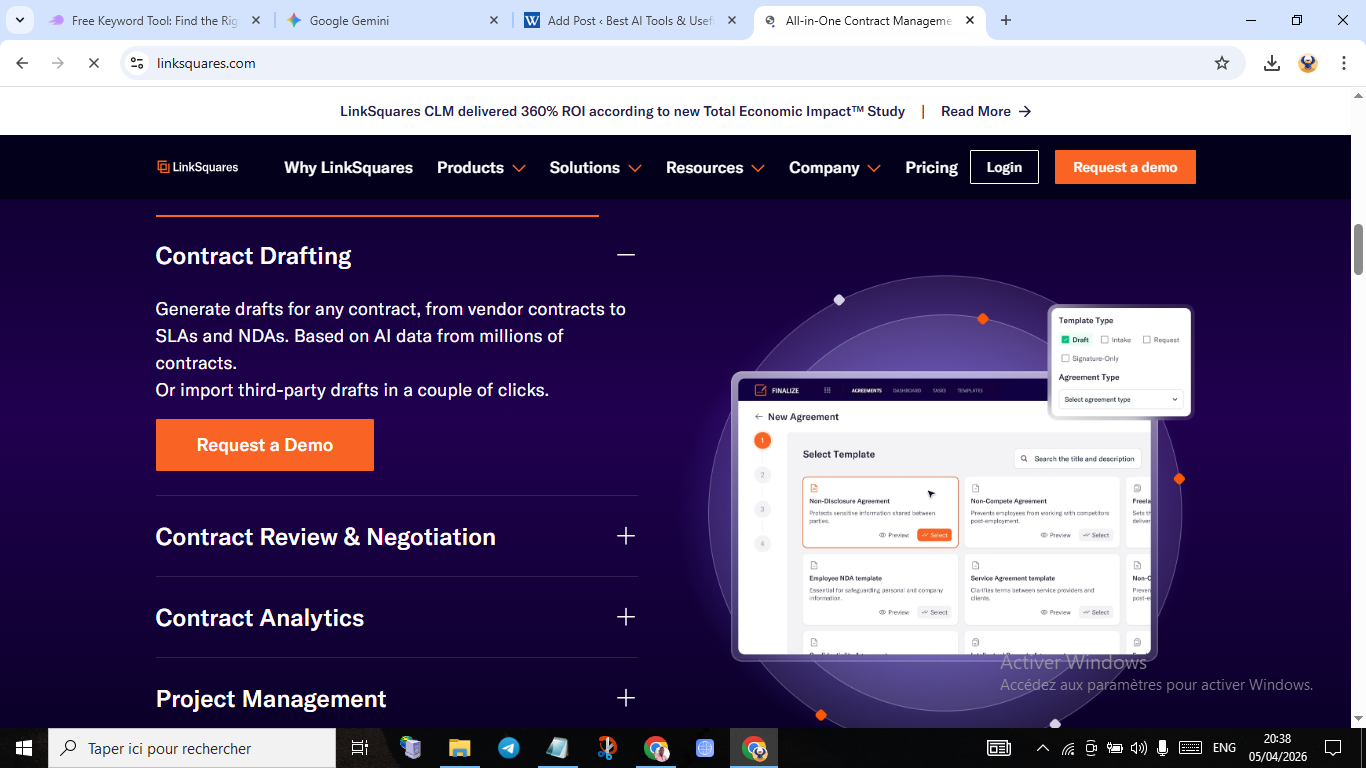Close the Add Post tab

pyautogui.click(x=732, y=20)
